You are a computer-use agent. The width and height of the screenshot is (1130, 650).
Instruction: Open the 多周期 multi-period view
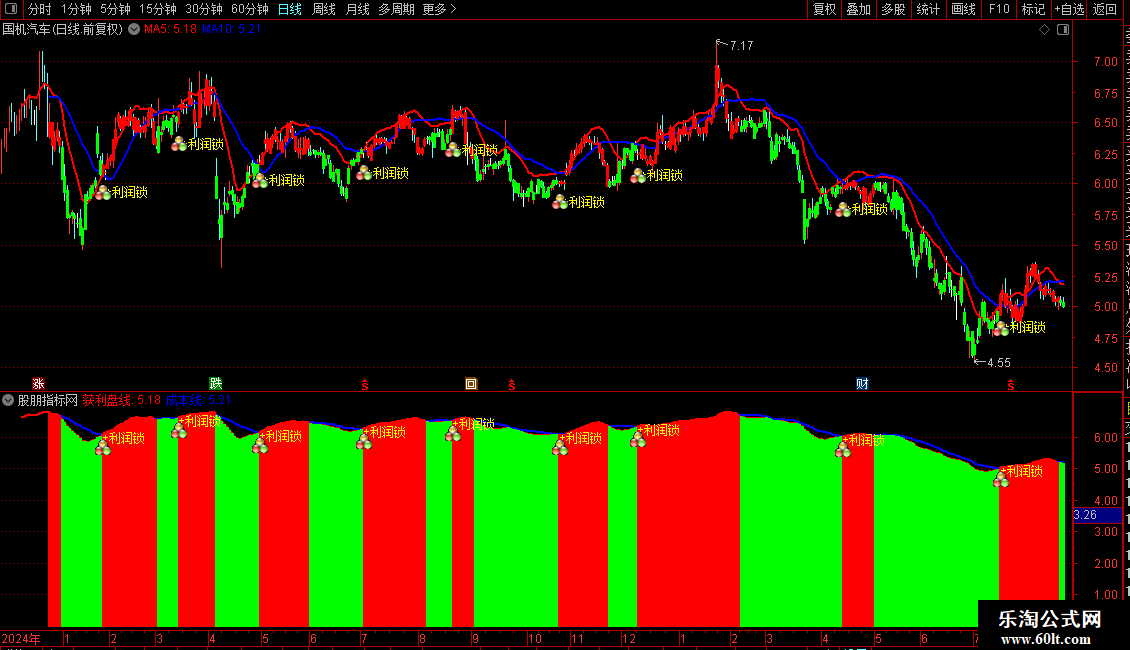click(396, 9)
